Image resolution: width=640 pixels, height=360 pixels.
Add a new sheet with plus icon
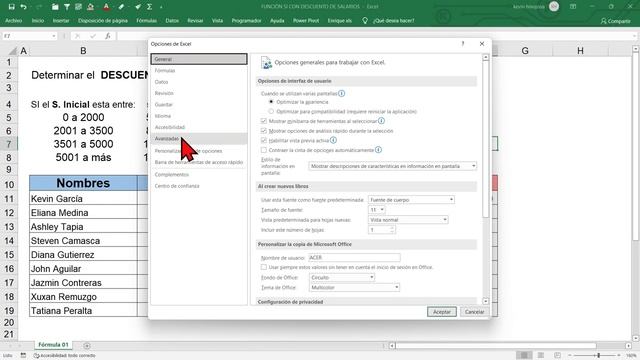tap(87, 346)
